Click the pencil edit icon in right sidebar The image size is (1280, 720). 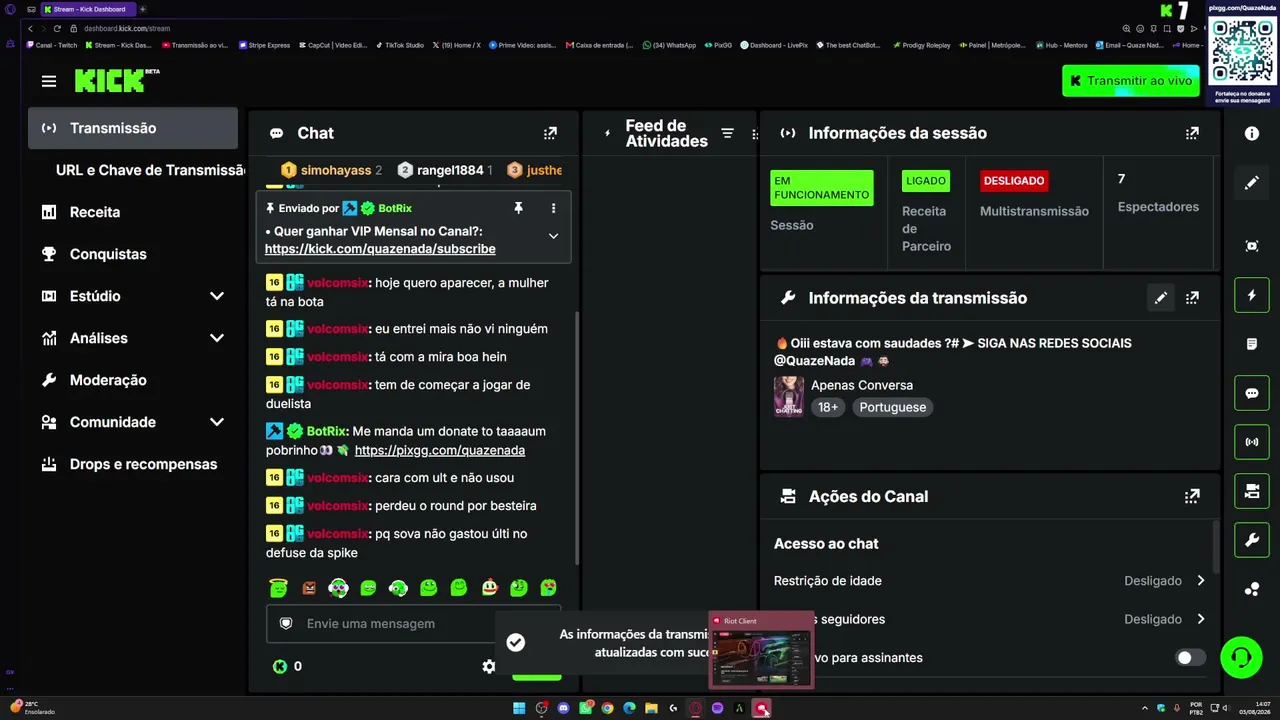click(1252, 183)
